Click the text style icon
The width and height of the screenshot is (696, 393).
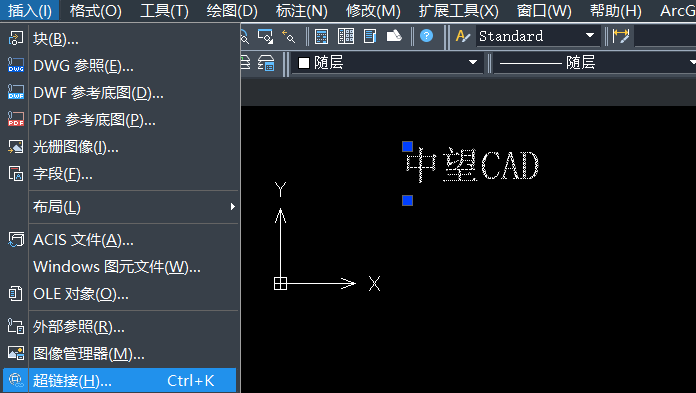(x=463, y=36)
